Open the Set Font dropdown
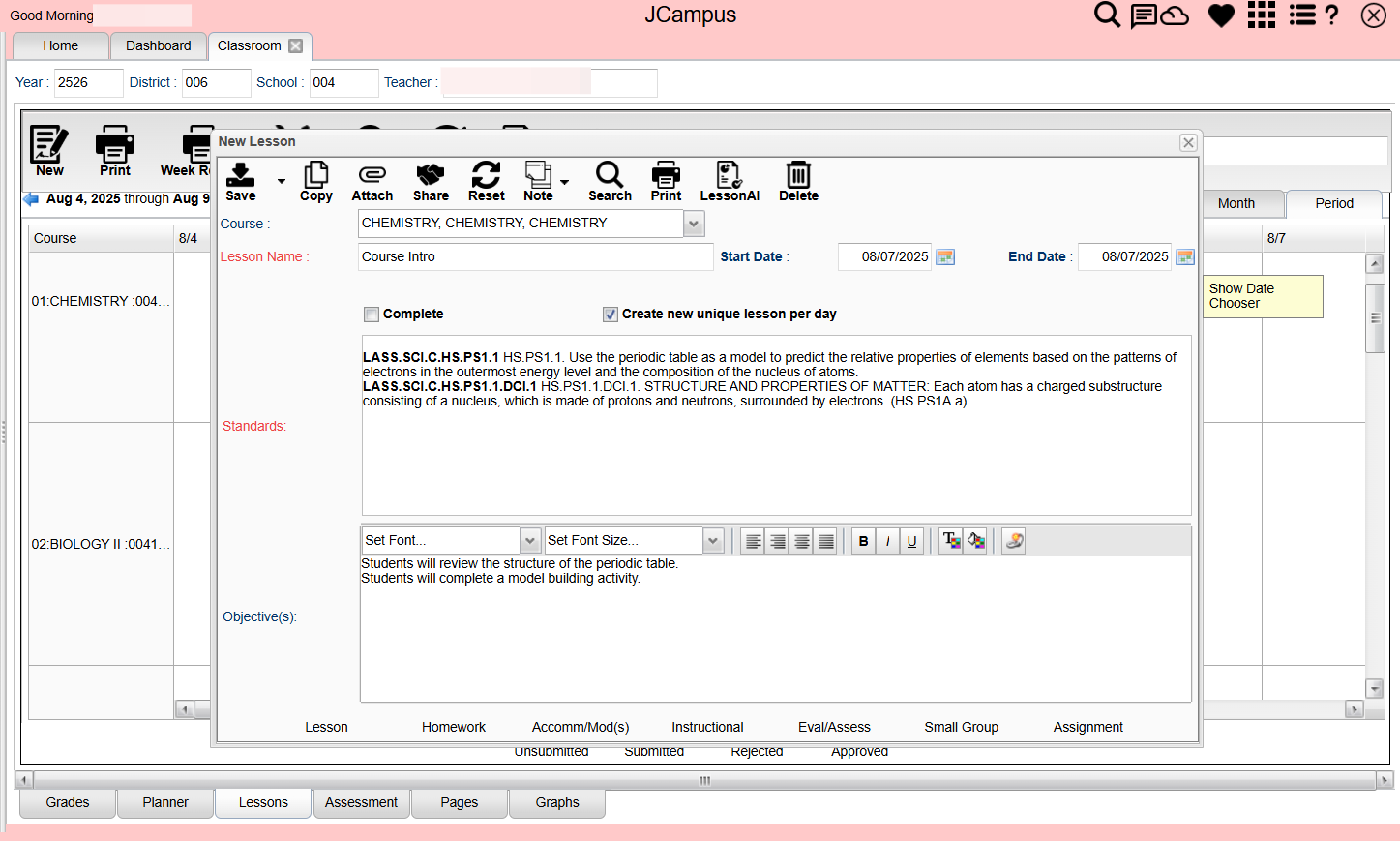The height and width of the screenshot is (841, 1400). [x=530, y=540]
